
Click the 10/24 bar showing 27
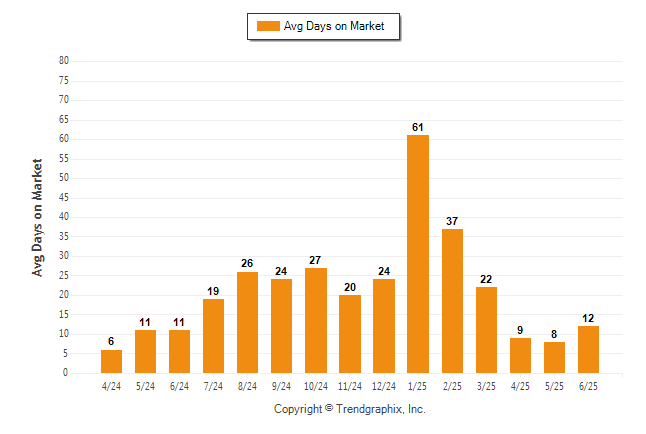click(x=316, y=321)
